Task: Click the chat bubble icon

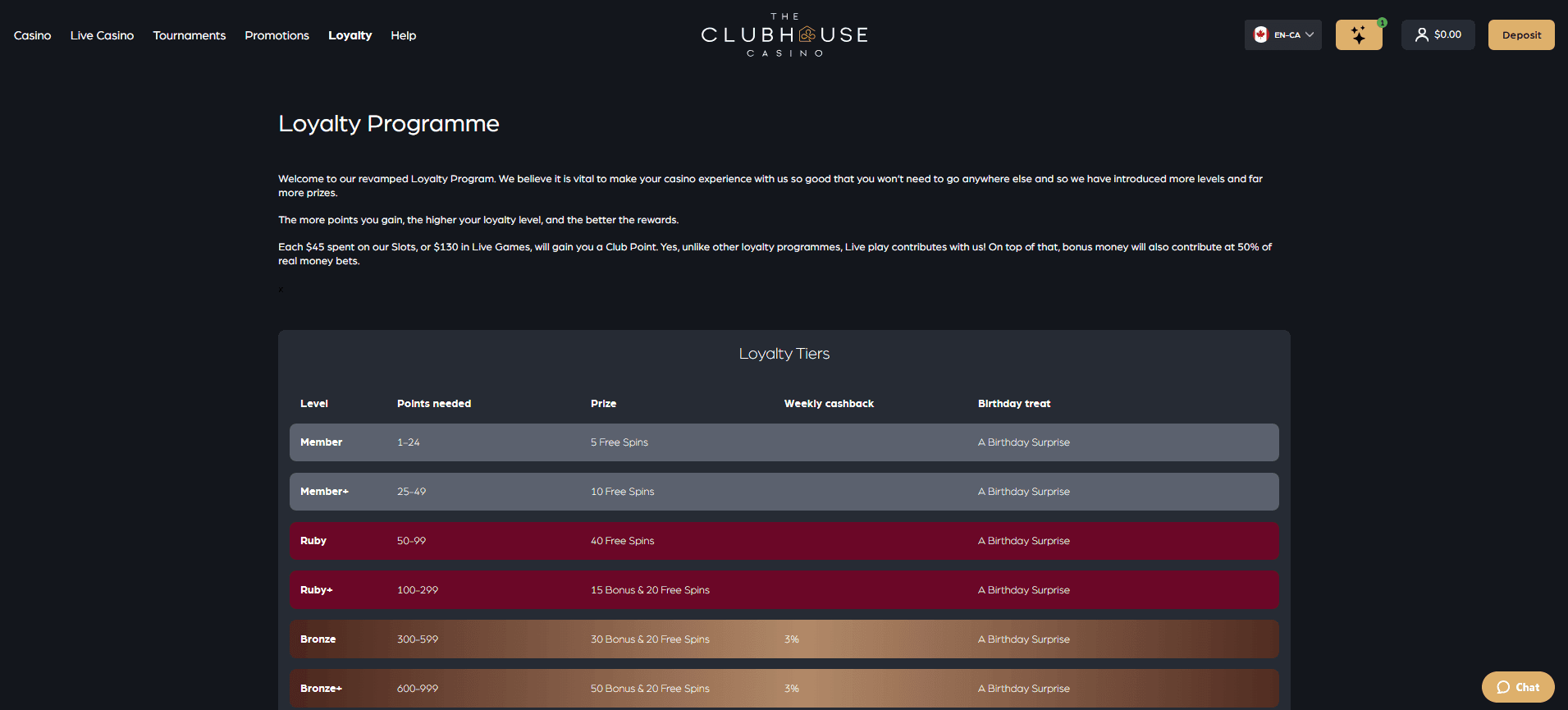Action: (1503, 687)
